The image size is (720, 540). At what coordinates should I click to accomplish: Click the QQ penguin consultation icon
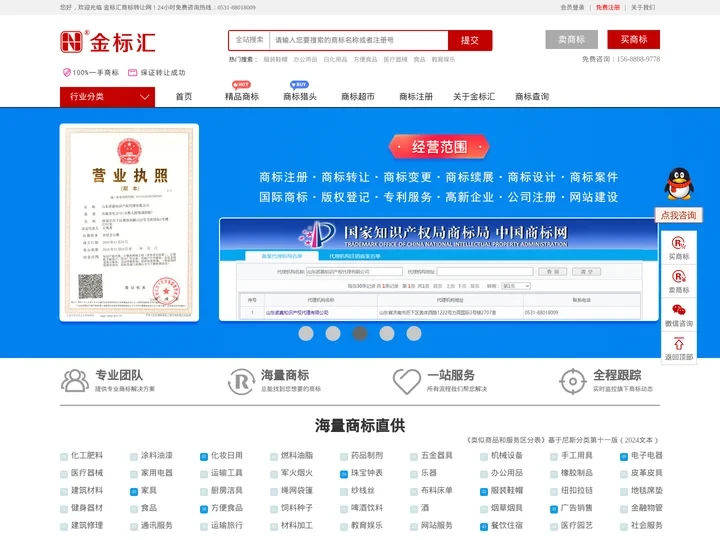coord(679,184)
